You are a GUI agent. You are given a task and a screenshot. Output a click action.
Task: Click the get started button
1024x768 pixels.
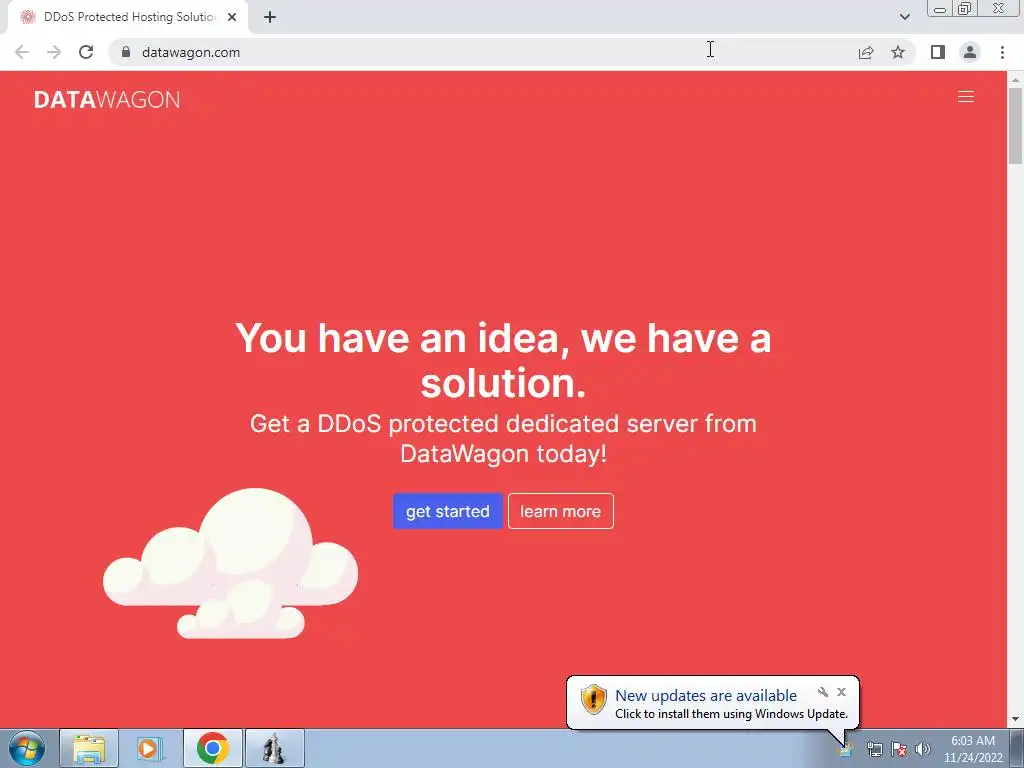pyautogui.click(x=447, y=511)
